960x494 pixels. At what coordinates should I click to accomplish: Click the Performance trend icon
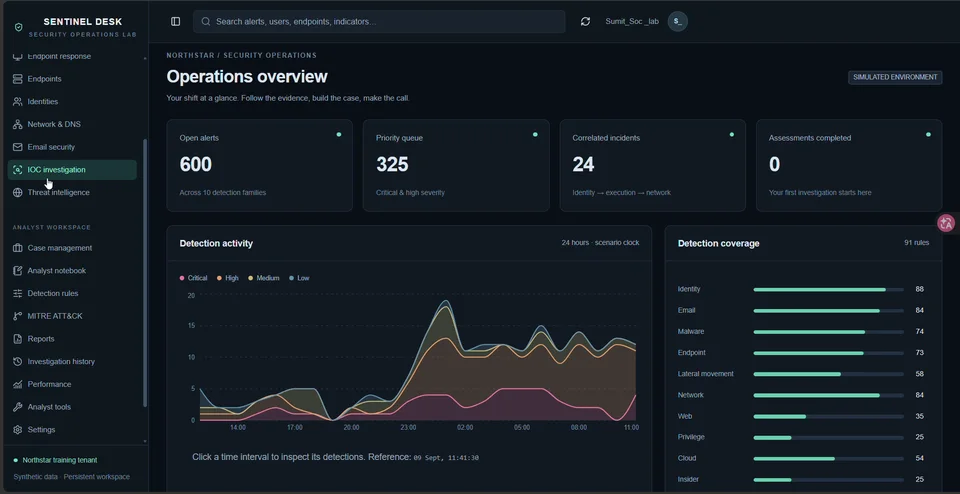(17, 384)
